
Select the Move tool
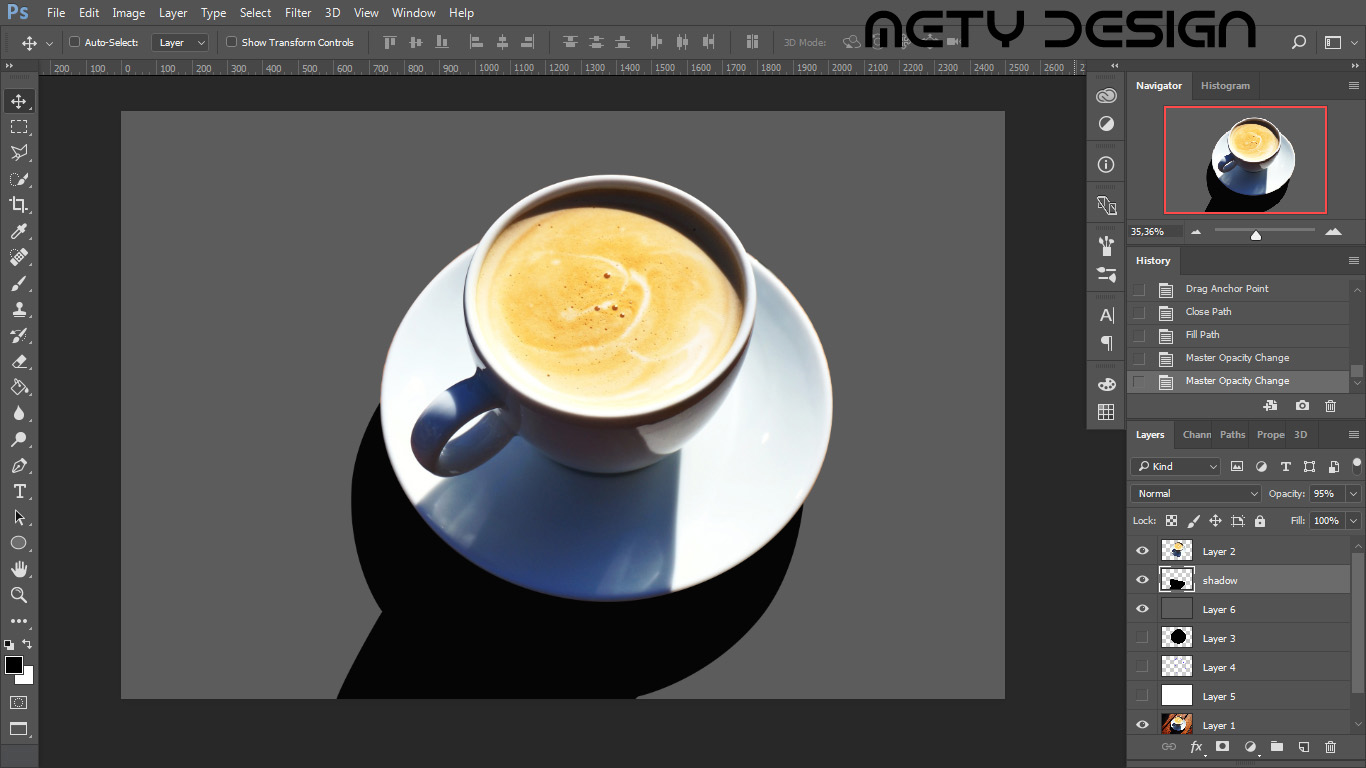(x=19, y=101)
